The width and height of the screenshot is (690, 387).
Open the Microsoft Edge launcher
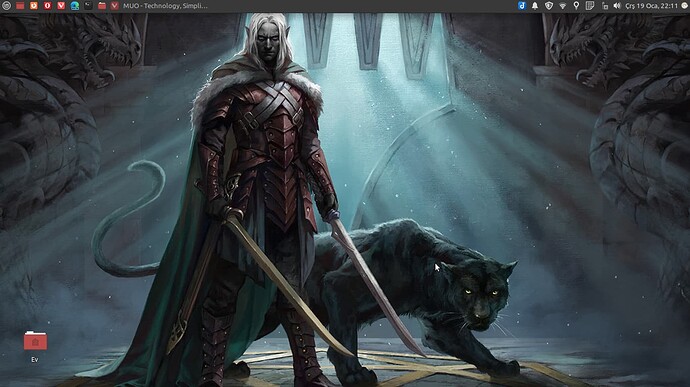tap(75, 6)
